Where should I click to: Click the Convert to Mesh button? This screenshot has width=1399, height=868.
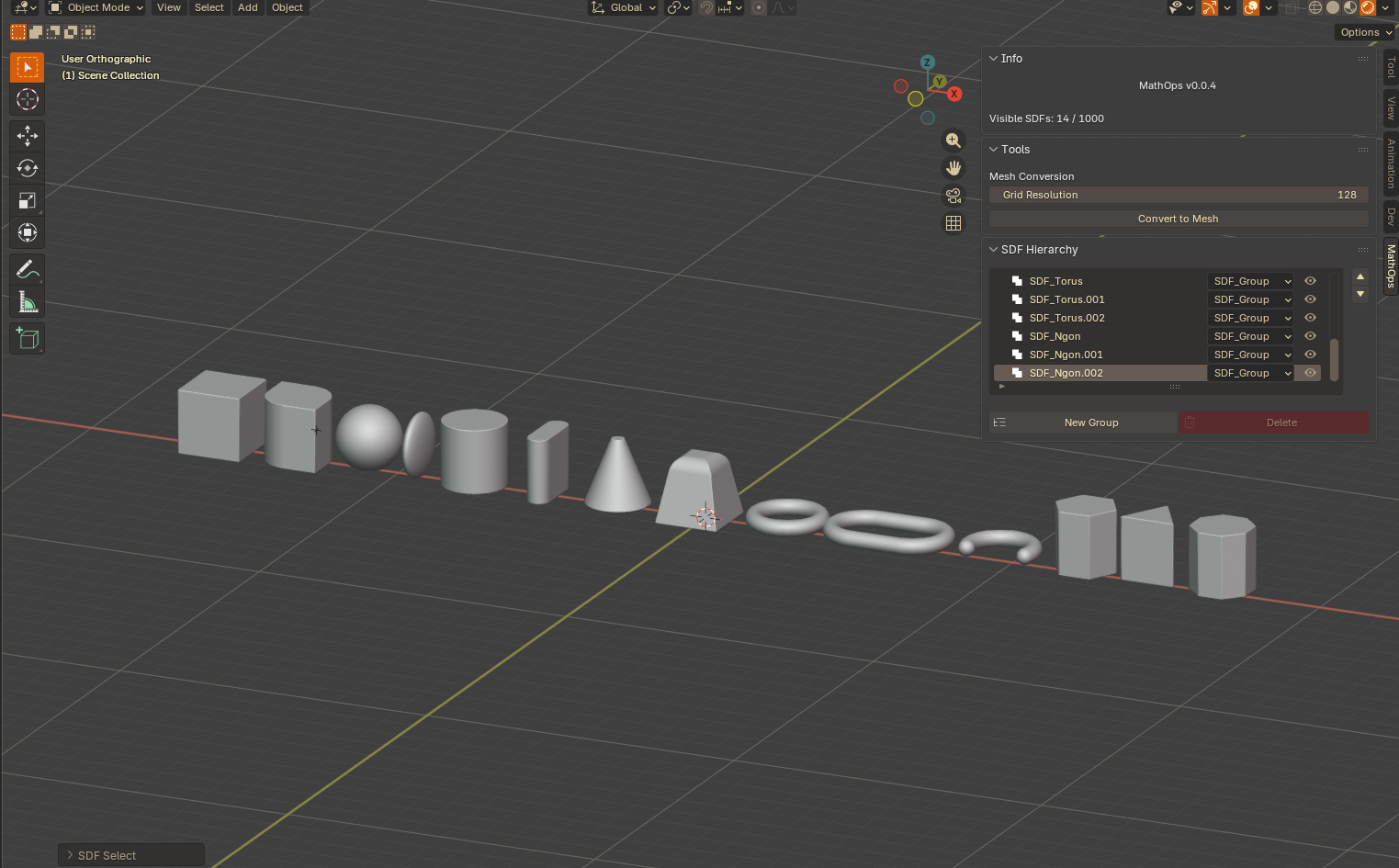tap(1179, 219)
